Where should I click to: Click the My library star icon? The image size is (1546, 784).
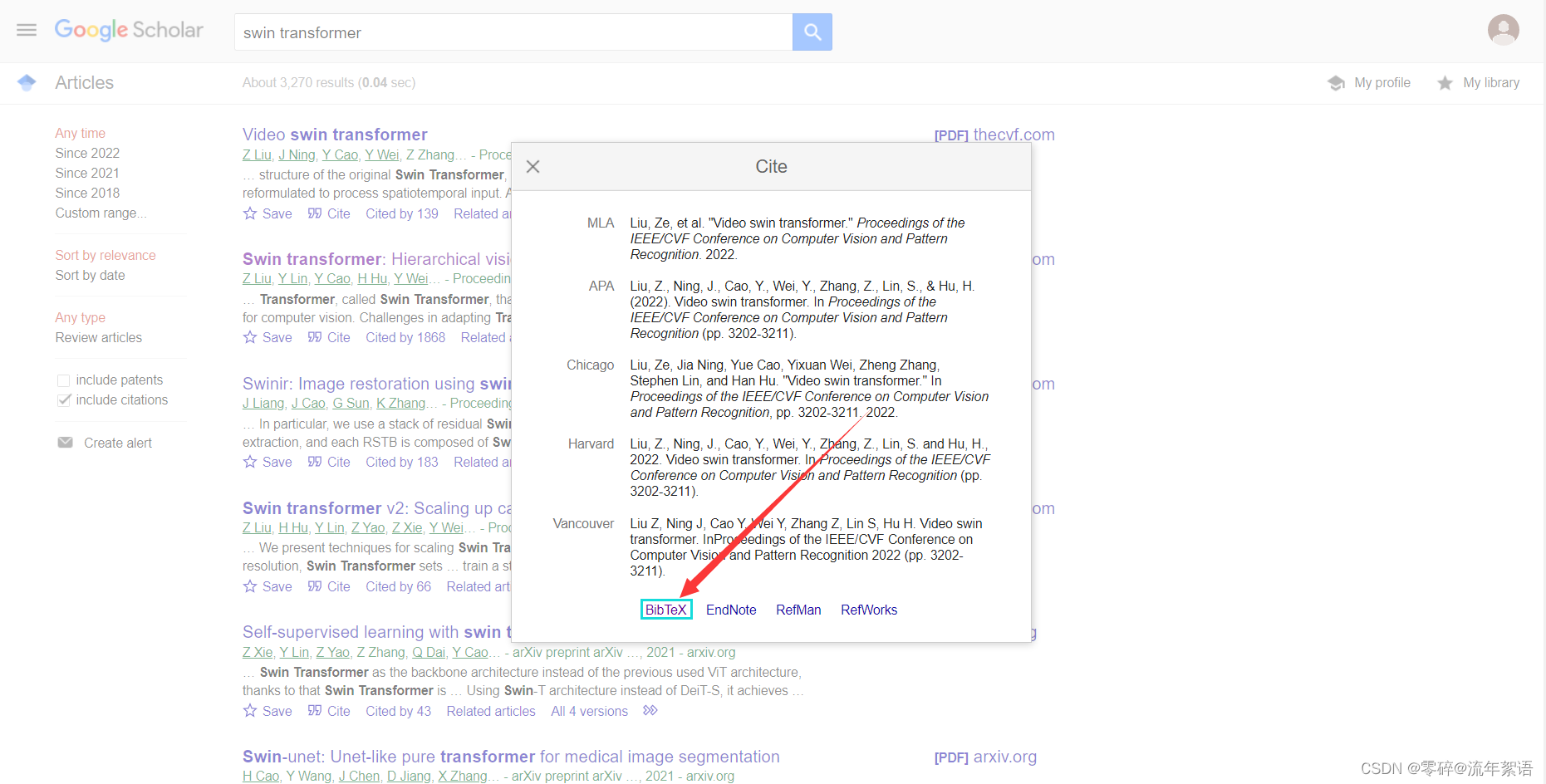pyautogui.click(x=1445, y=83)
